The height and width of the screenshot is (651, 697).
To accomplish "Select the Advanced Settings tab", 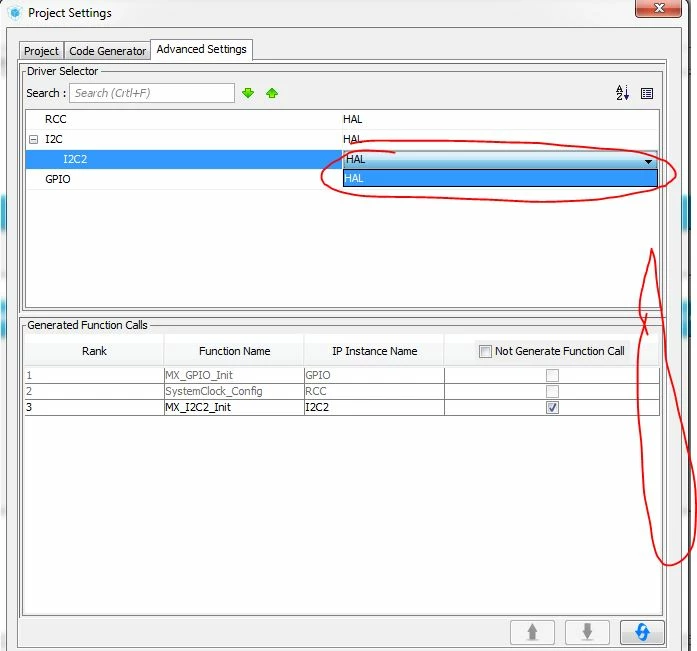I will click(x=201, y=49).
